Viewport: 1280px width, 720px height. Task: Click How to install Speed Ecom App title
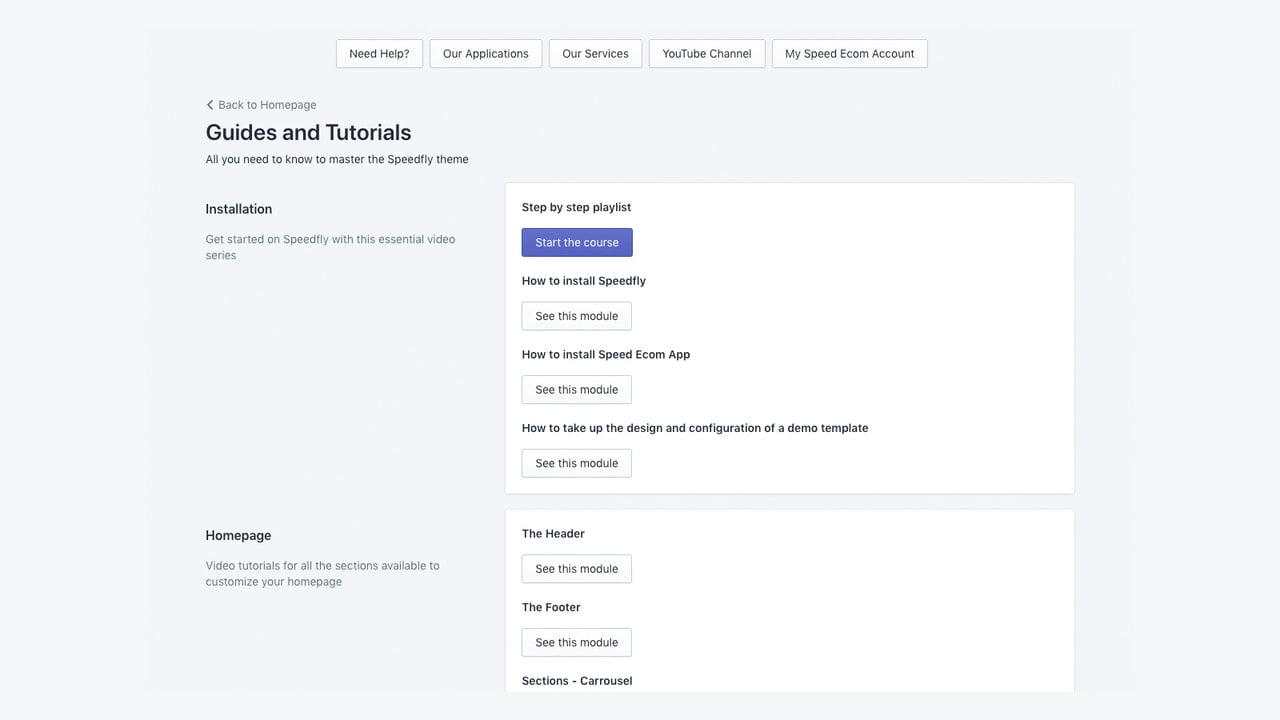[606, 354]
